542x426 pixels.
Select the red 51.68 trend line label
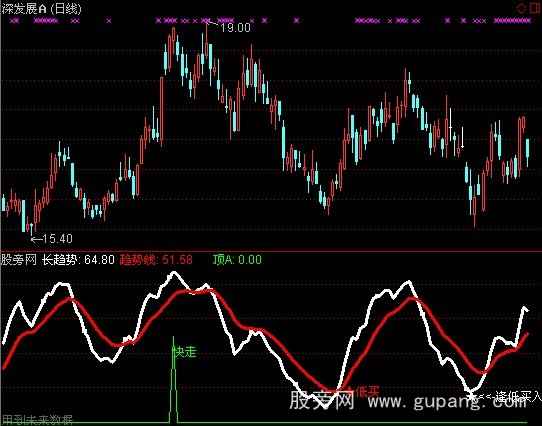[156, 259]
